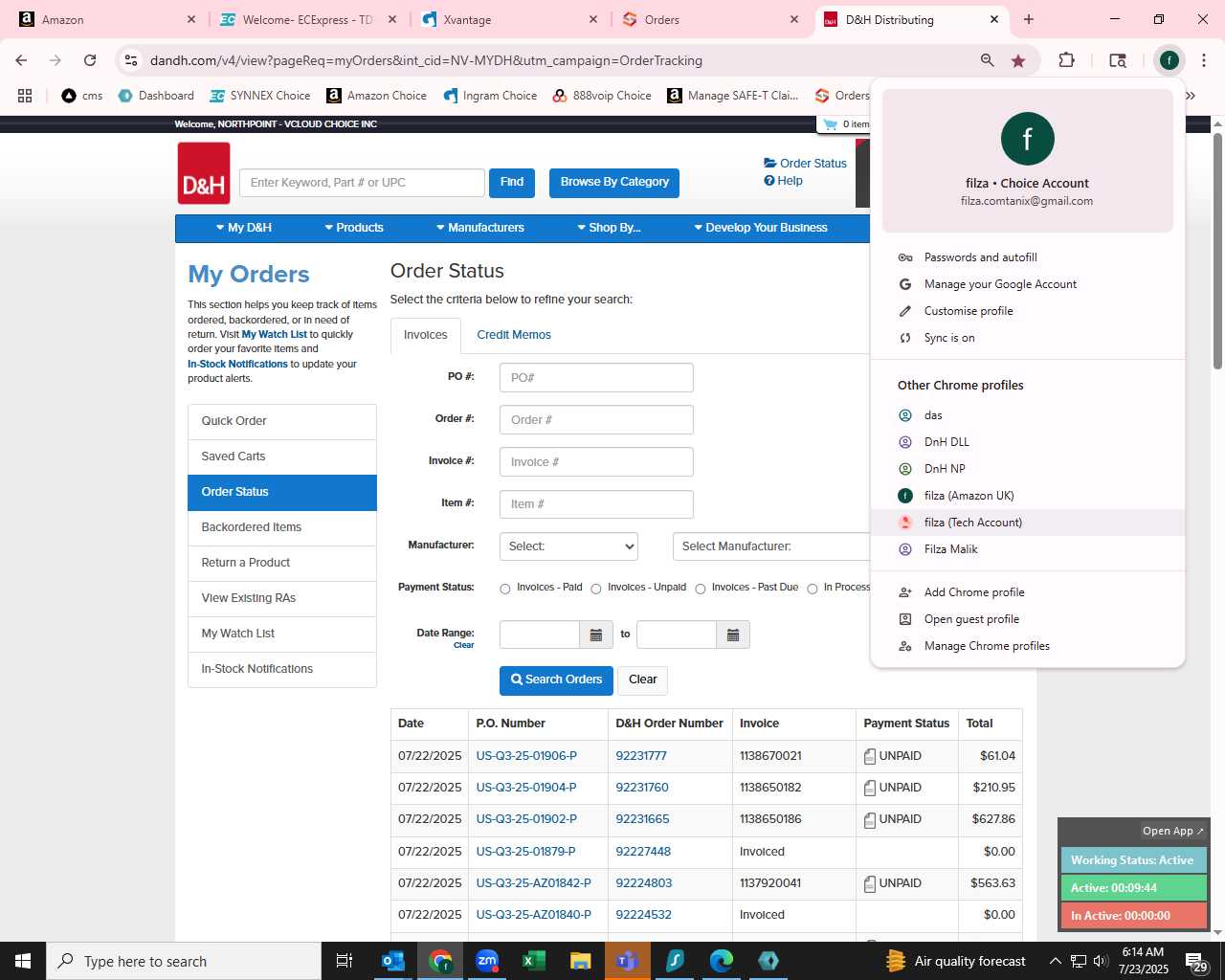Open the apps grid in bookmarks bar
This screenshot has height=980, width=1225.
(25, 96)
